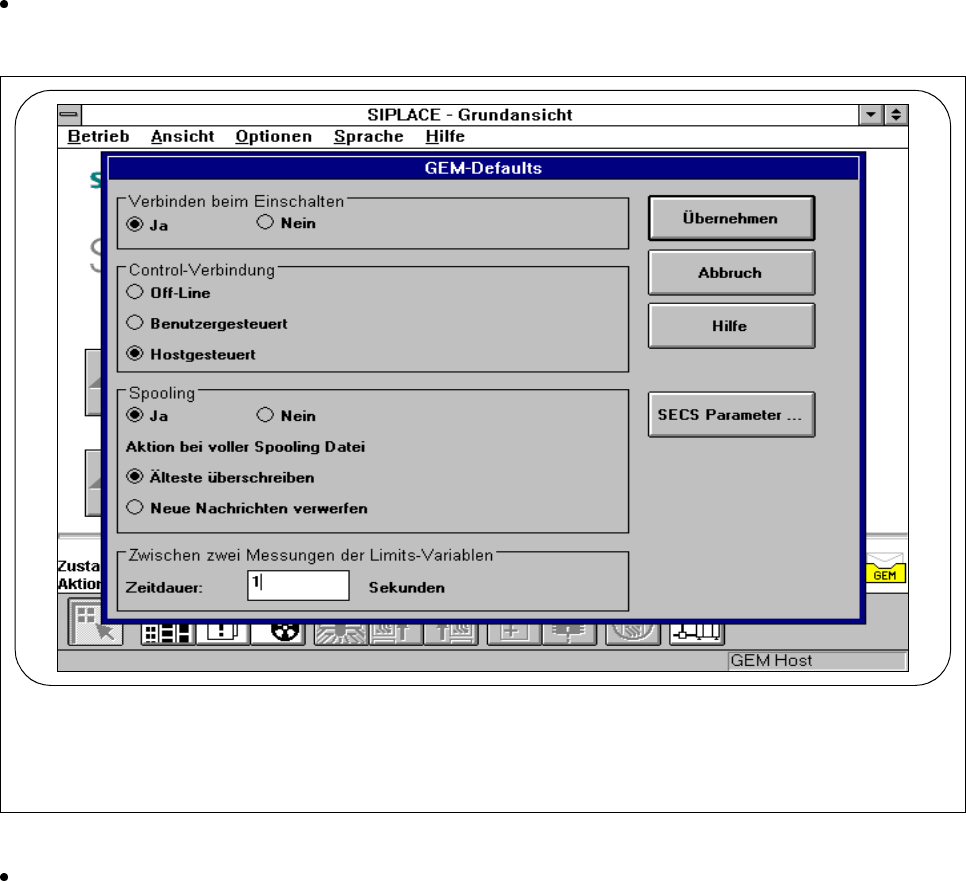Click the Zeitdauer input field
The width and height of the screenshot is (966, 881).
coord(298,585)
